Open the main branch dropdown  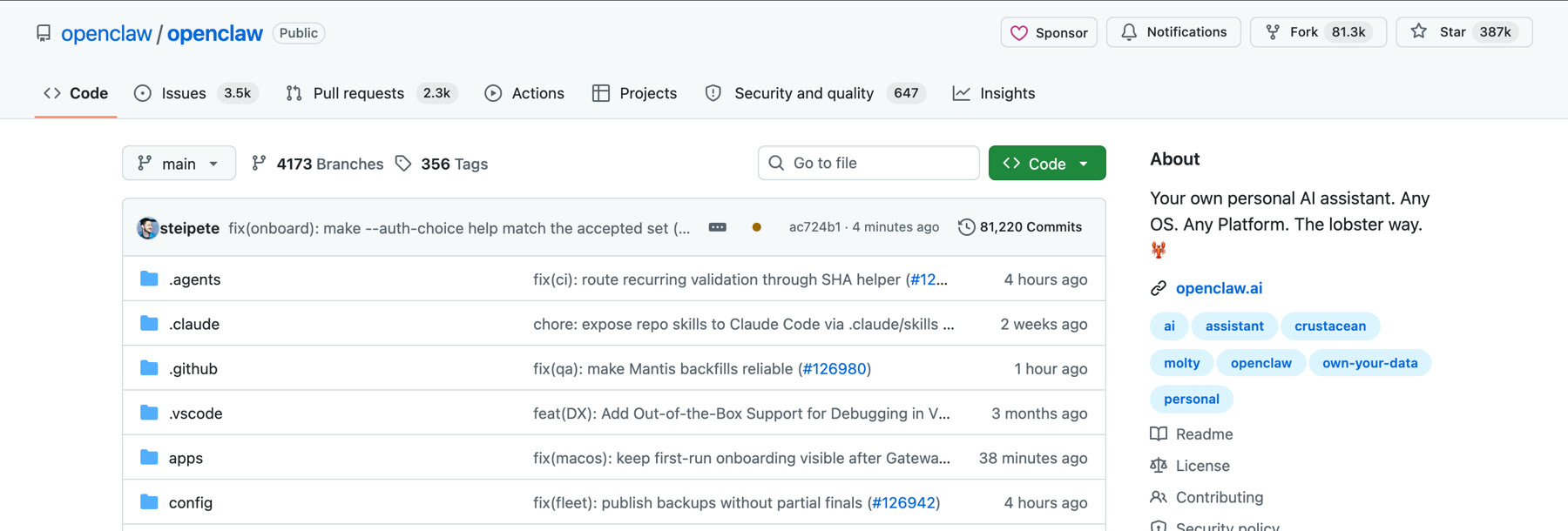pos(179,163)
